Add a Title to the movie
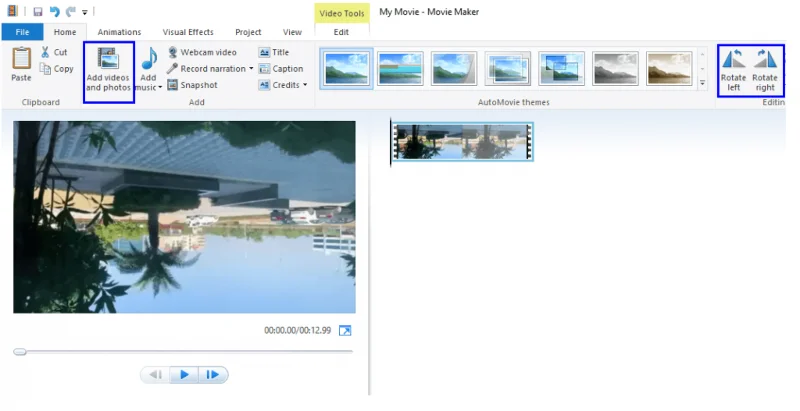This screenshot has height=411, width=800. (273, 52)
